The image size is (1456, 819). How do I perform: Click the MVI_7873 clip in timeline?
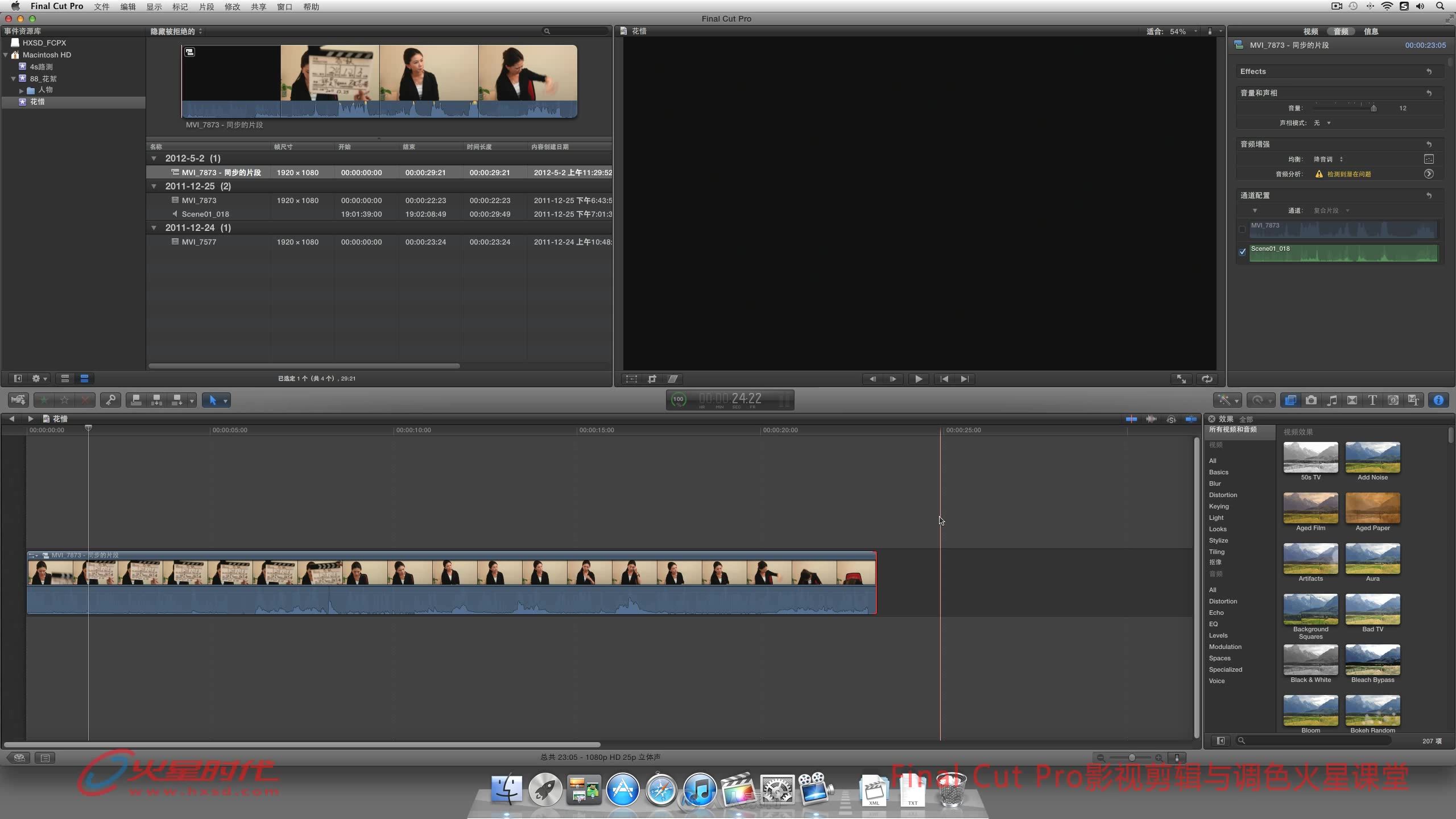point(449,580)
